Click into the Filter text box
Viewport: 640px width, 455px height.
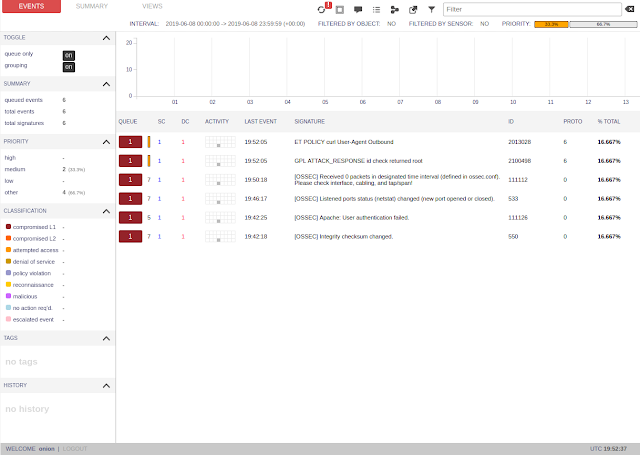click(x=532, y=9)
